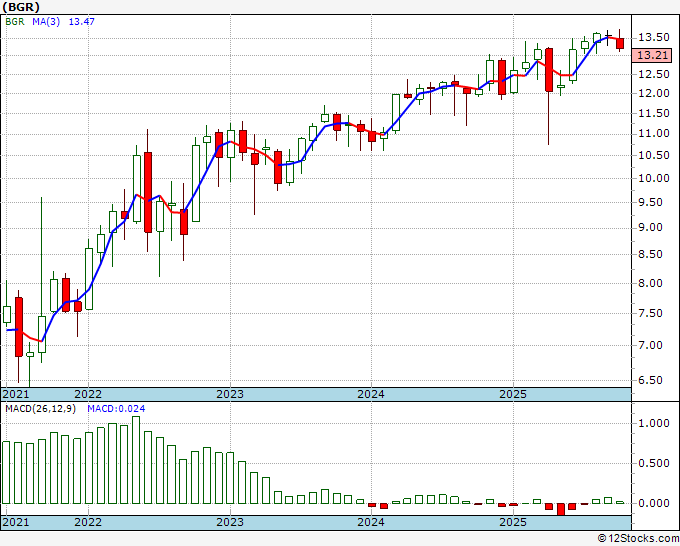Click the tallest green MACD histogram bar
Screen dimensions: 680x546
click(x=136, y=460)
